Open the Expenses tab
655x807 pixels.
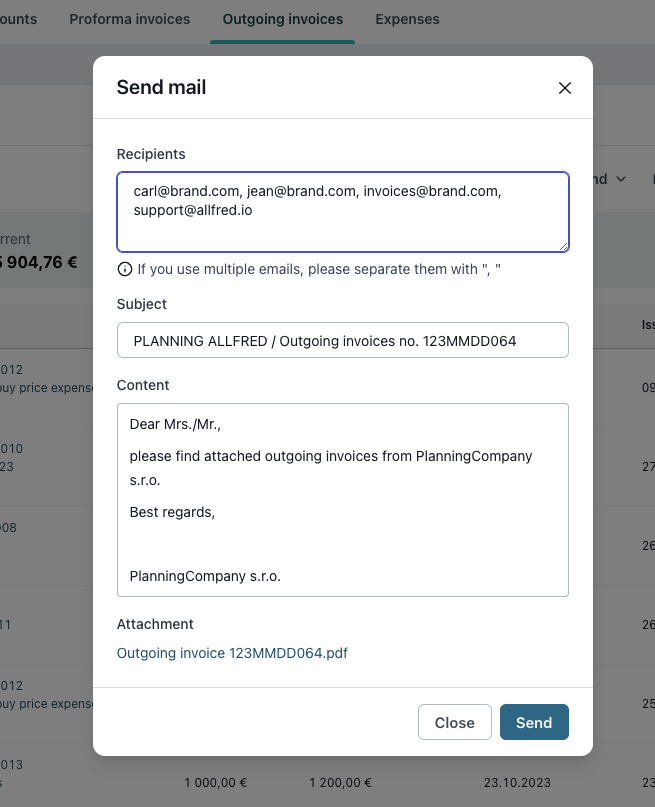(x=407, y=19)
